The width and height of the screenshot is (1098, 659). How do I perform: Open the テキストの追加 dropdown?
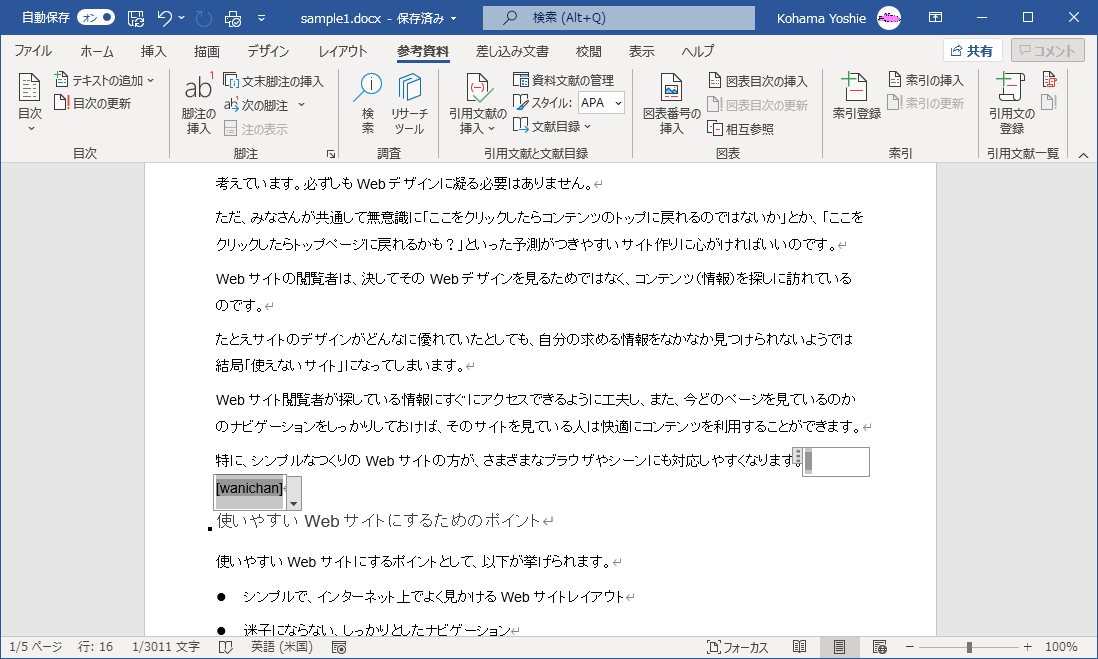click(x=104, y=81)
